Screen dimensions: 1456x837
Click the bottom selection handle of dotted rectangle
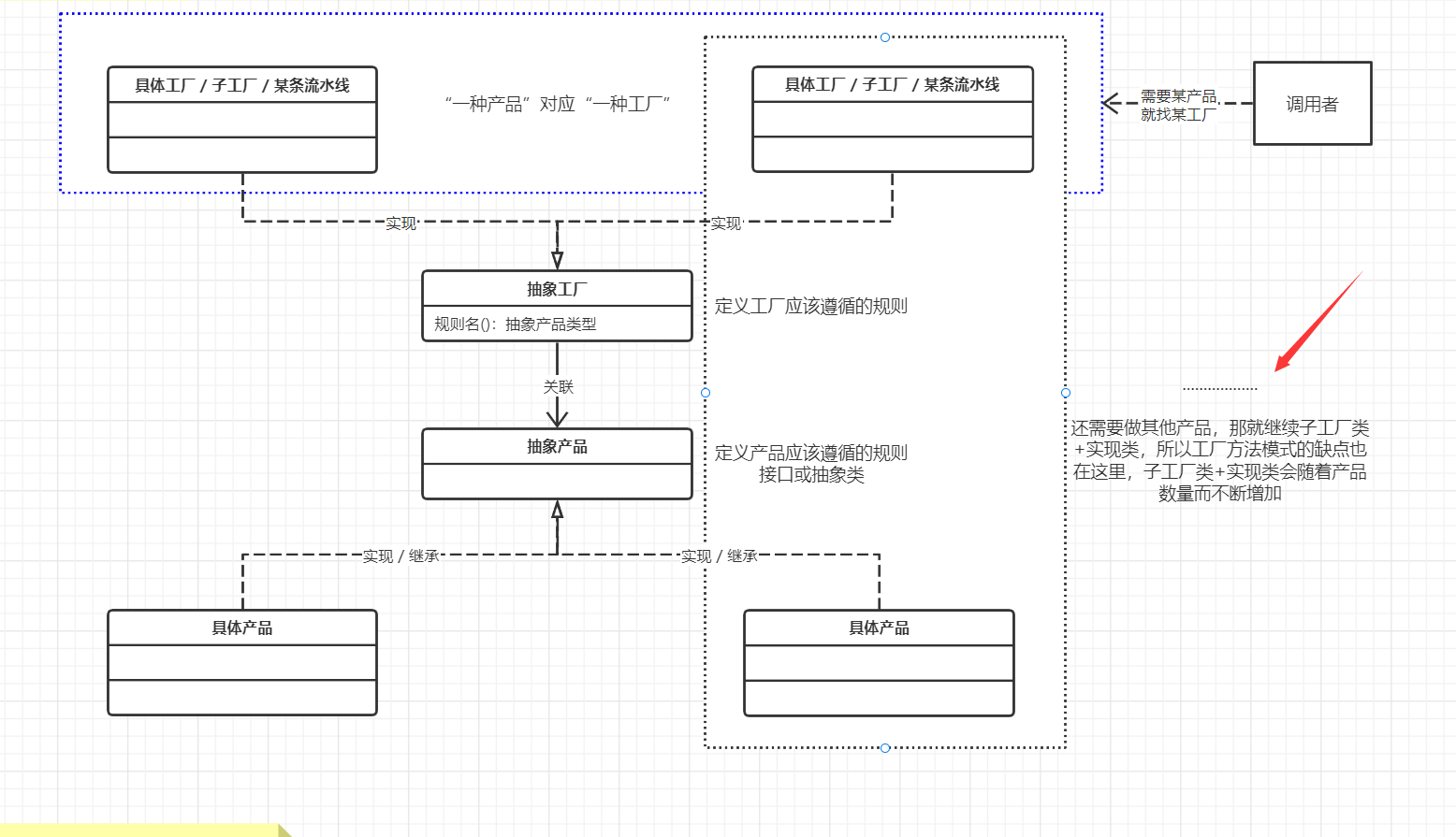click(885, 748)
